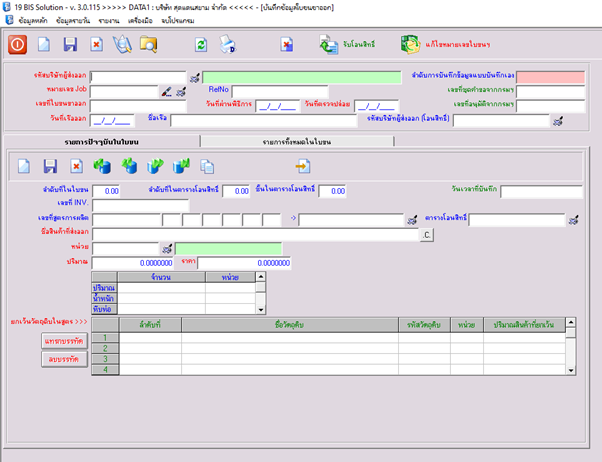602x462 pixels.
Task: Open the จบโปรแกรม menu
Action: click(x=178, y=21)
